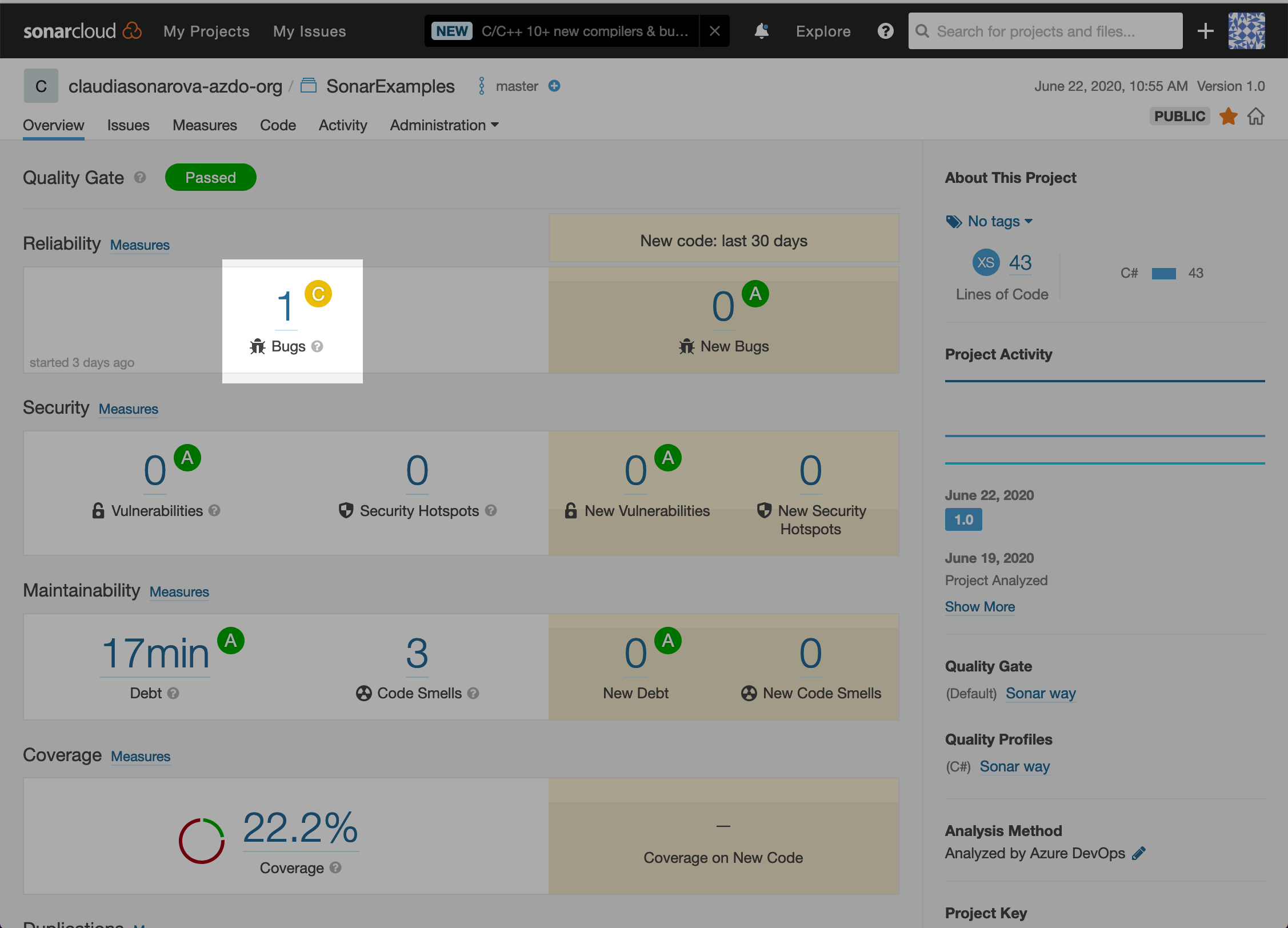Click the tags icon beside No tags
Image resolution: width=1288 pixels, height=928 pixels.
954,222
